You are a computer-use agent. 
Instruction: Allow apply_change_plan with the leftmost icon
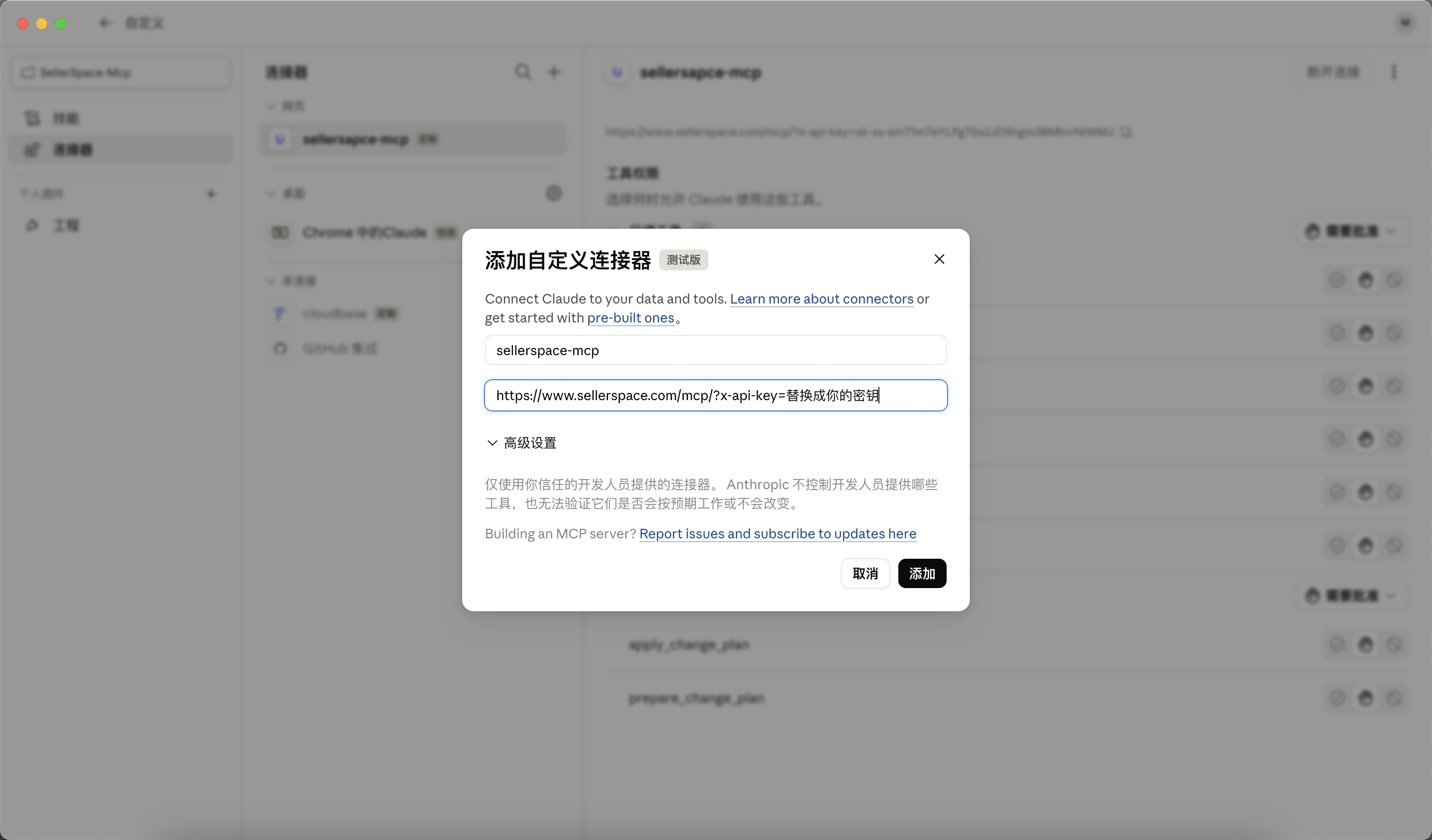coord(1336,644)
